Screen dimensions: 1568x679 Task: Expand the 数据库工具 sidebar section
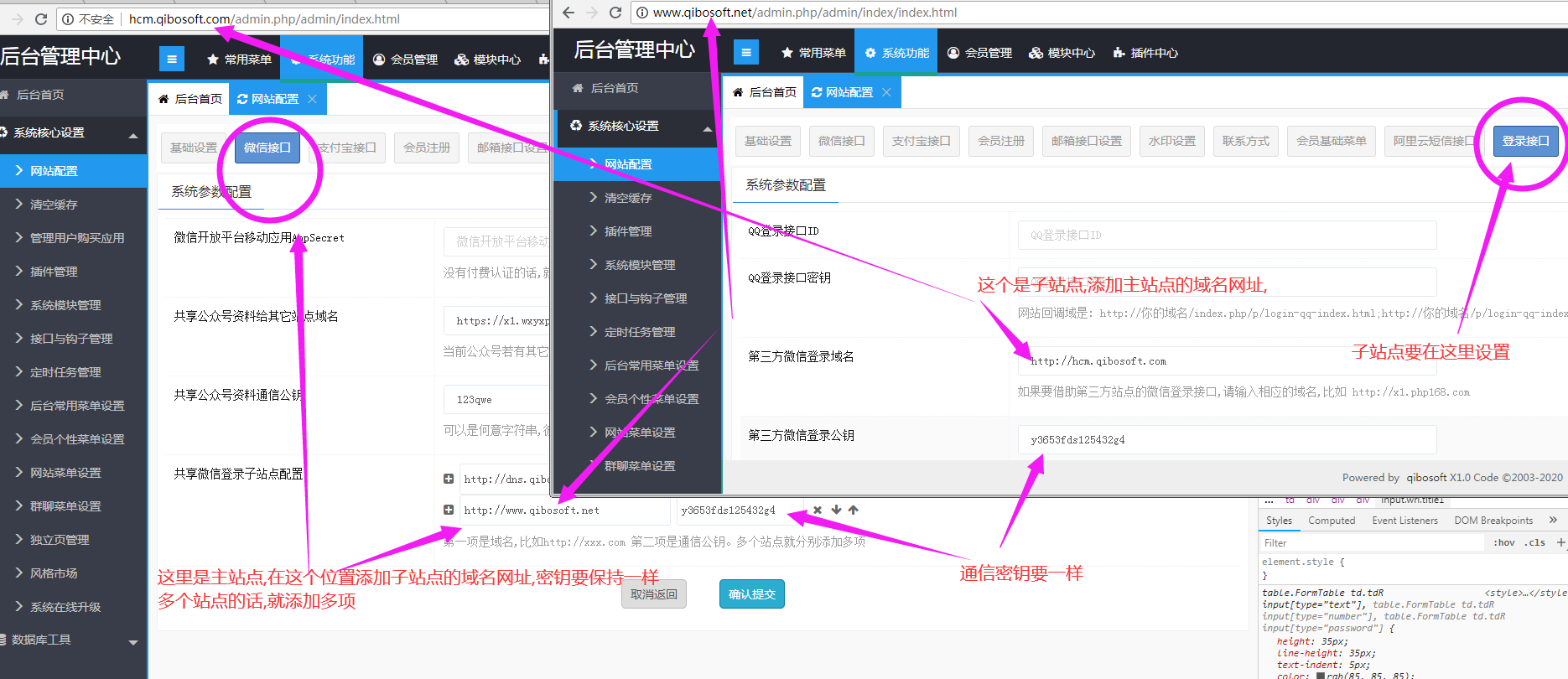point(132,642)
